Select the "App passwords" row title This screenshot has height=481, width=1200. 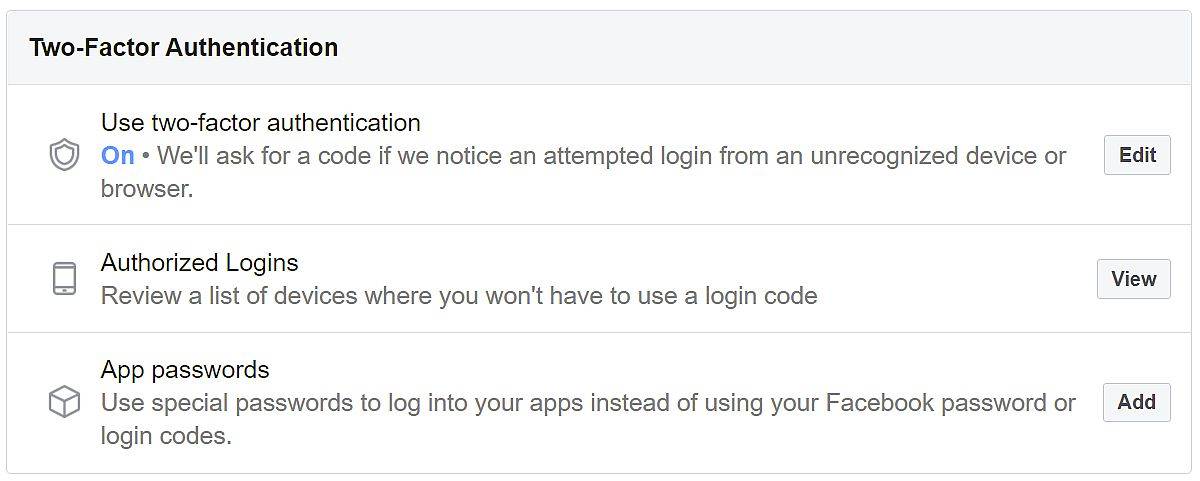coord(185,370)
